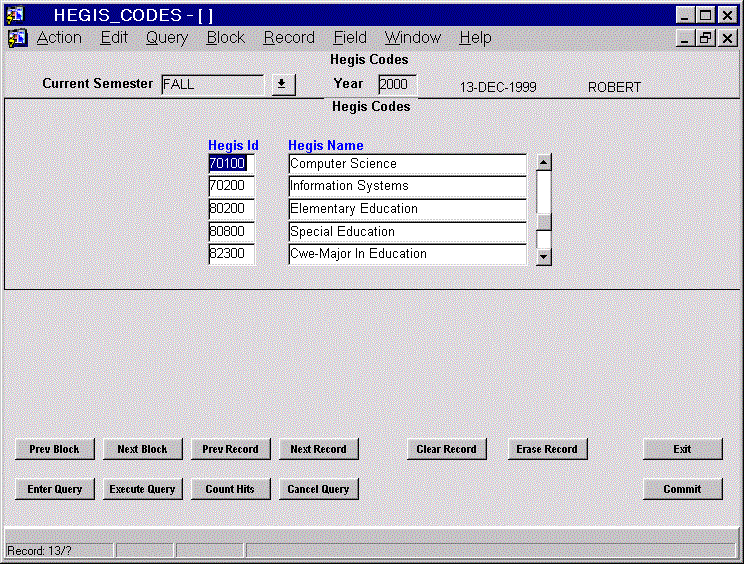Select Hegis Id field 70200

tap(232, 186)
